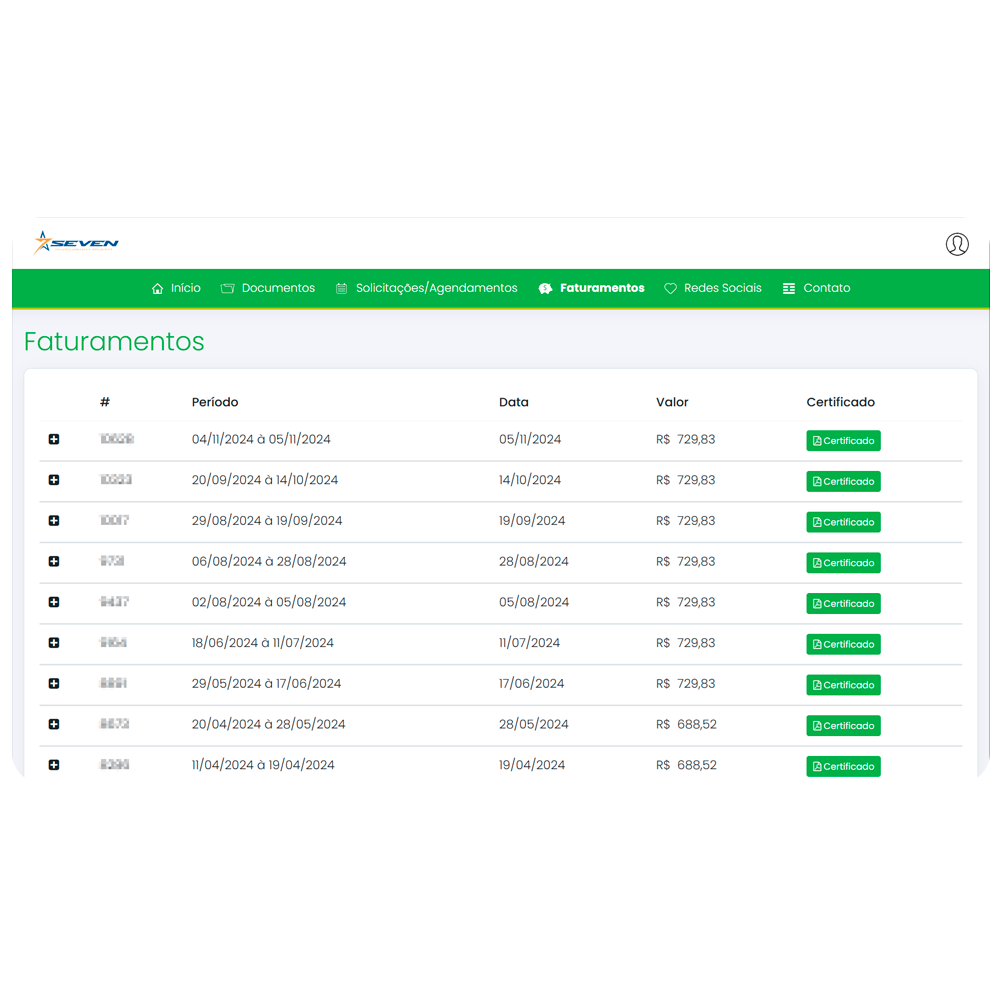Click the list icon beside Contato
This screenshot has height=1000, width=1000.
pyautogui.click(x=789, y=288)
